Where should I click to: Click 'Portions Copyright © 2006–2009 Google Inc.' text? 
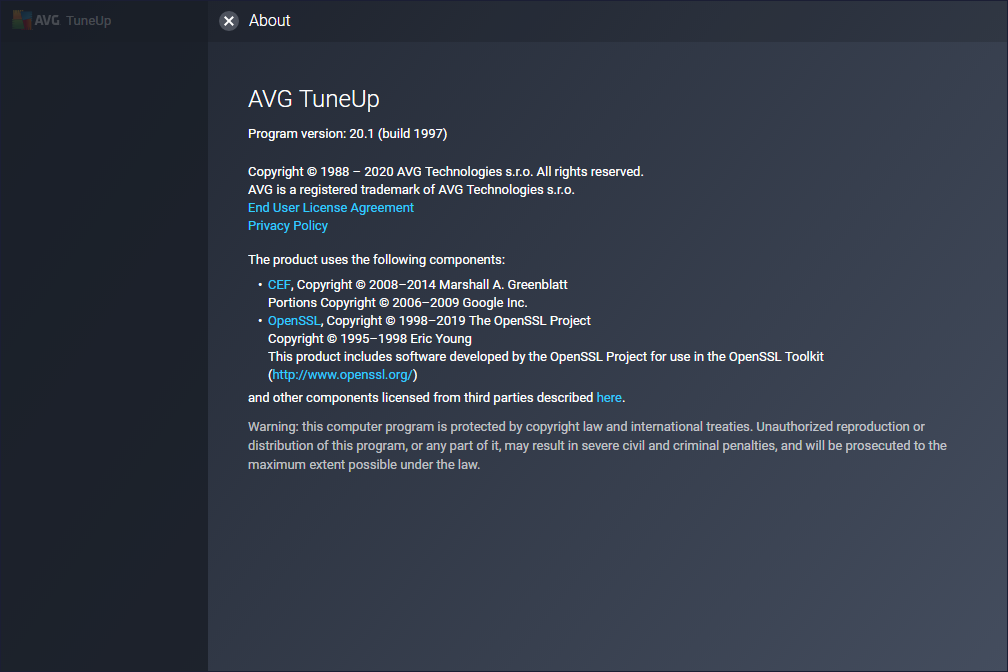coord(397,302)
